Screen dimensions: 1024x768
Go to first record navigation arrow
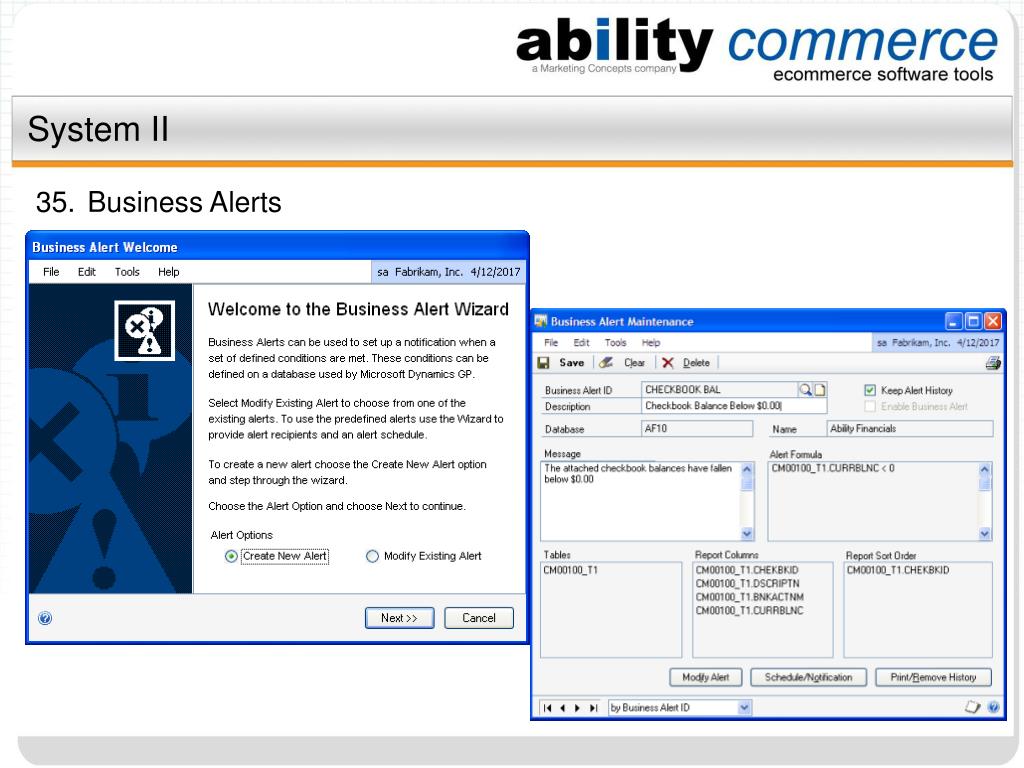click(x=547, y=708)
